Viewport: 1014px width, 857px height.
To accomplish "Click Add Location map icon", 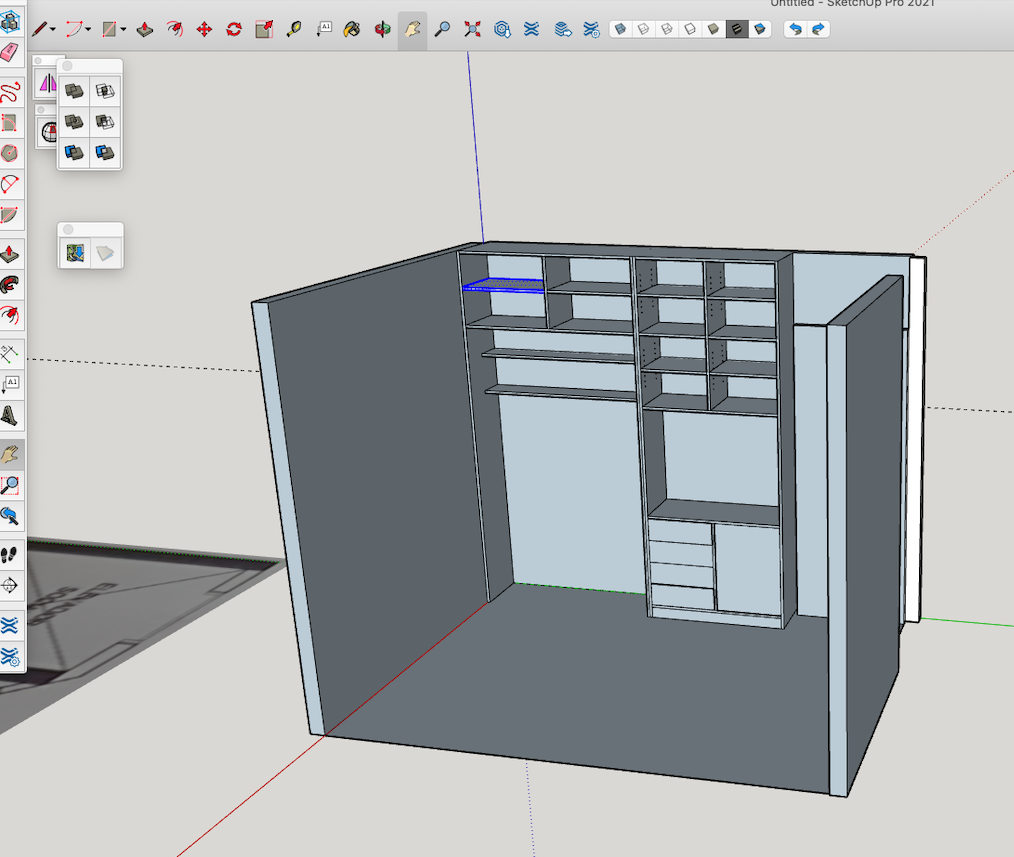I will tap(75, 253).
